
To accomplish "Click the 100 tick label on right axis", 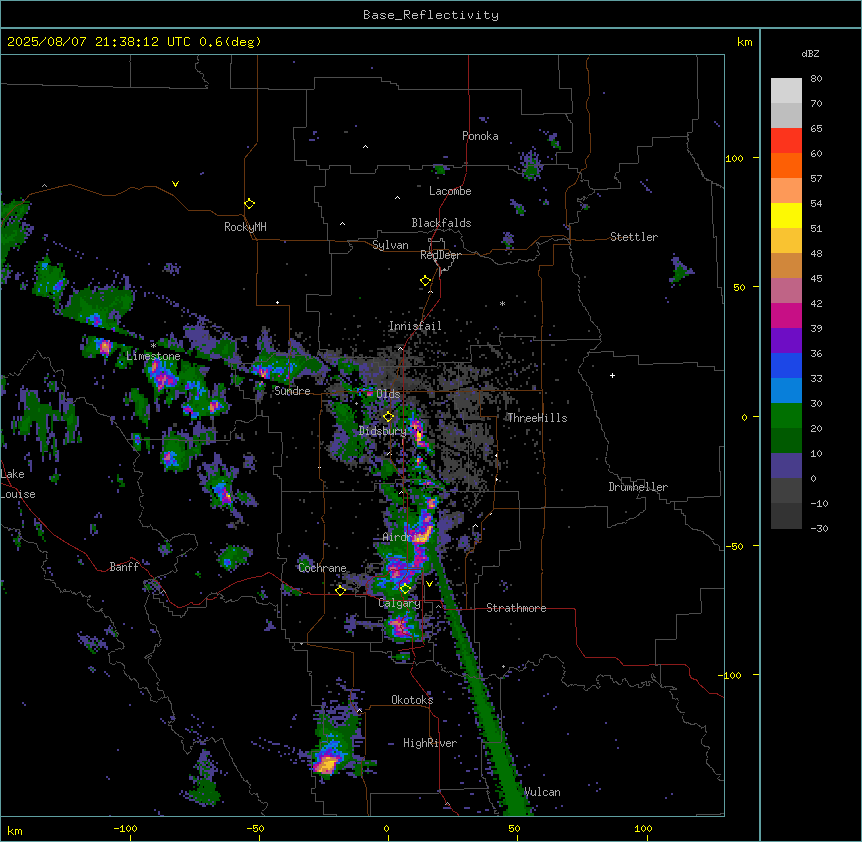I will (734, 158).
